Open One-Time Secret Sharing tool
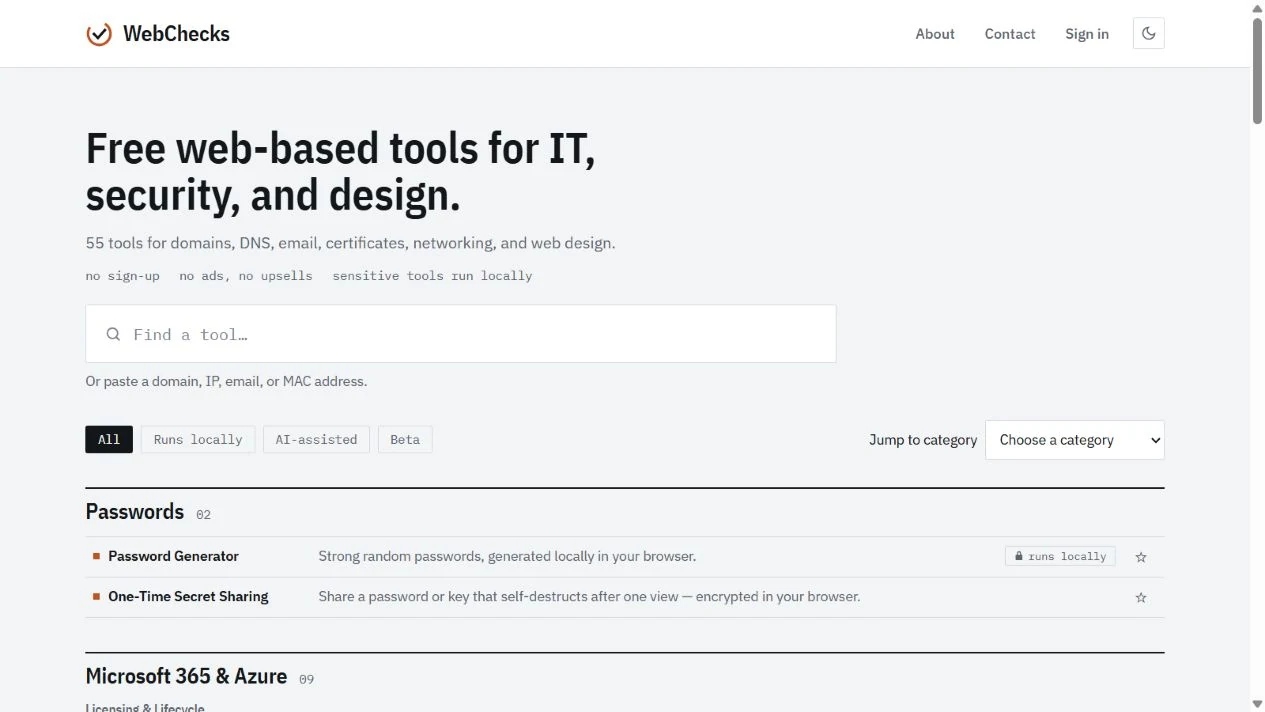This screenshot has width=1265, height=712. tap(188, 596)
